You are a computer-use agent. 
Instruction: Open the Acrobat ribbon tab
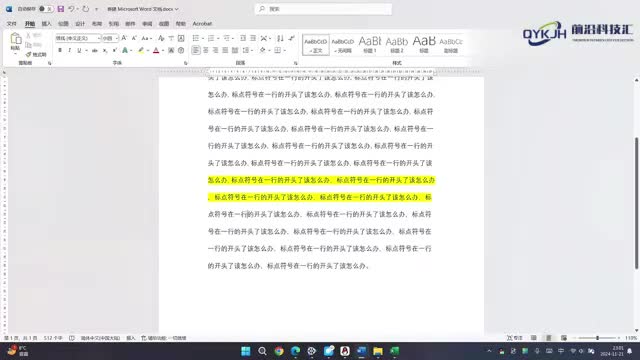[x=202, y=24]
